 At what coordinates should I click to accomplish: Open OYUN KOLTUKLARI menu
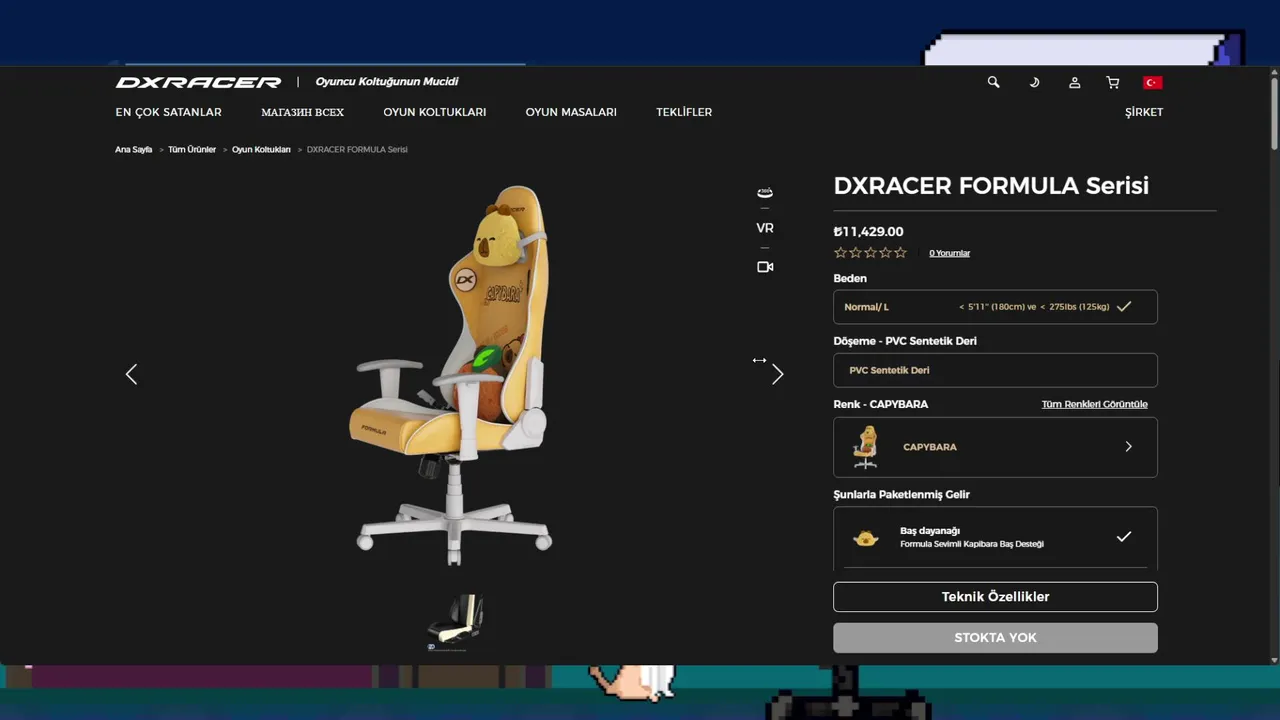click(x=434, y=112)
